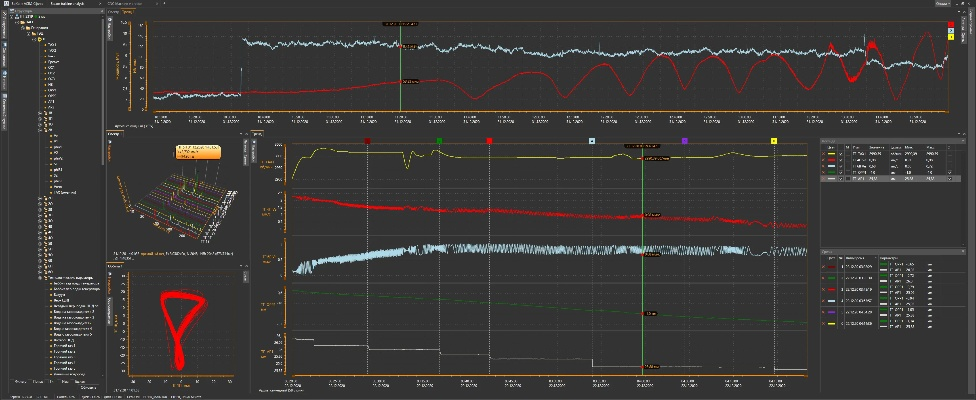Screen dimensions: 976x400
Task: Click the red legend swatch on the upper chart
Action: click(x=948, y=23)
